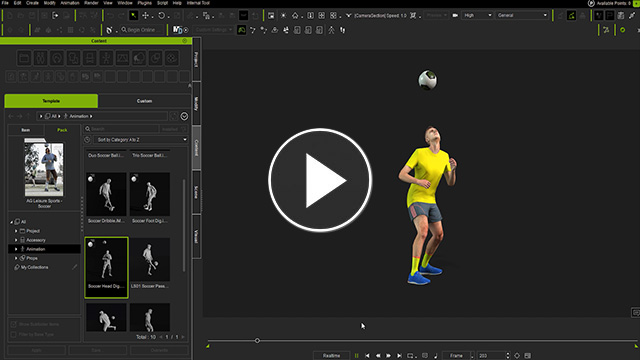
Task: Click the green path-edit icon top right
Action: (571, 16)
